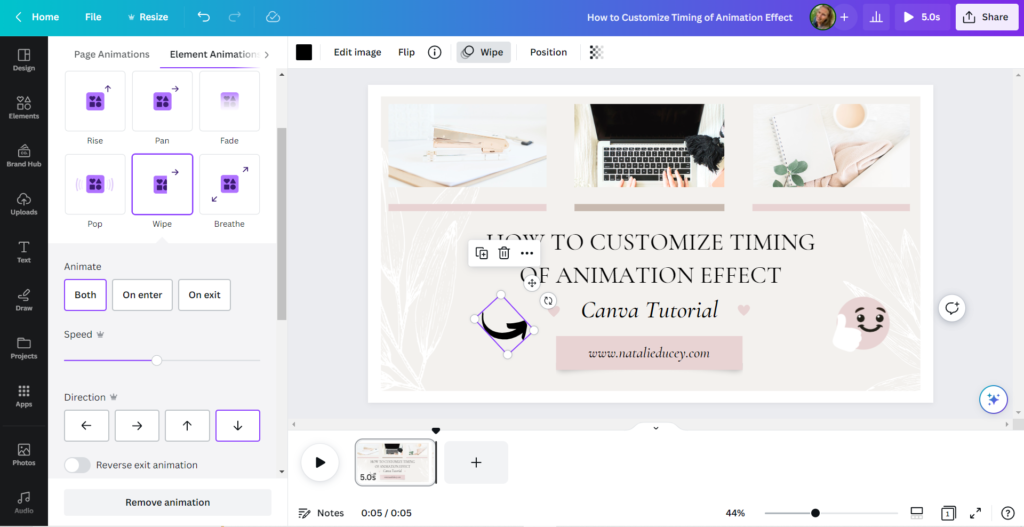The width and height of the screenshot is (1024, 527).
Task: Open the Text sidebar panel
Action: point(24,251)
